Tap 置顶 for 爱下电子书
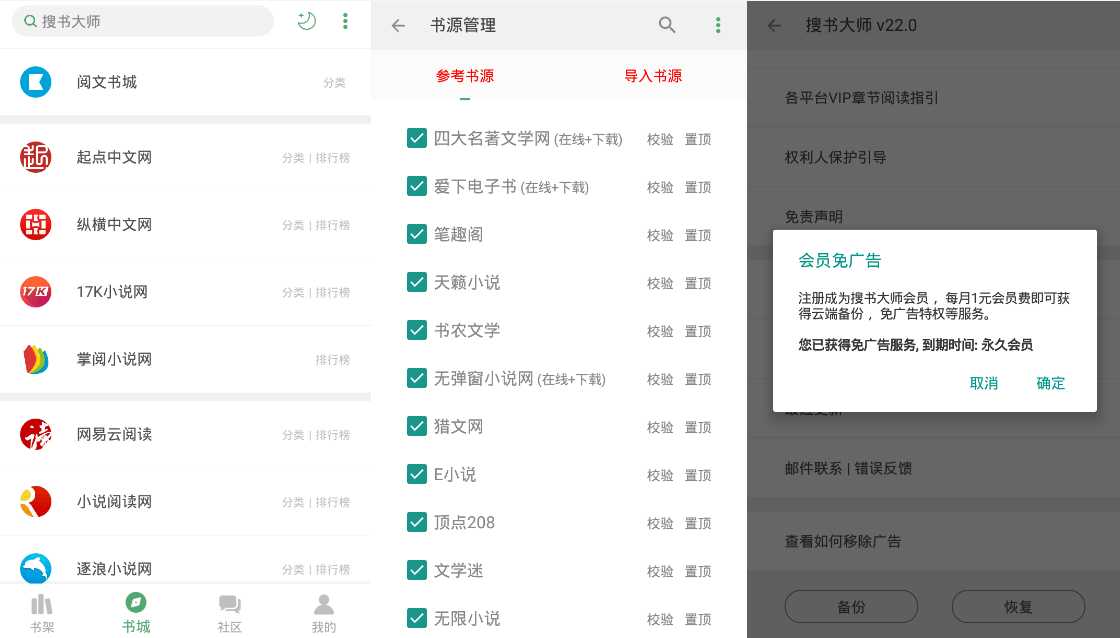This screenshot has width=1120, height=638. 698,187
